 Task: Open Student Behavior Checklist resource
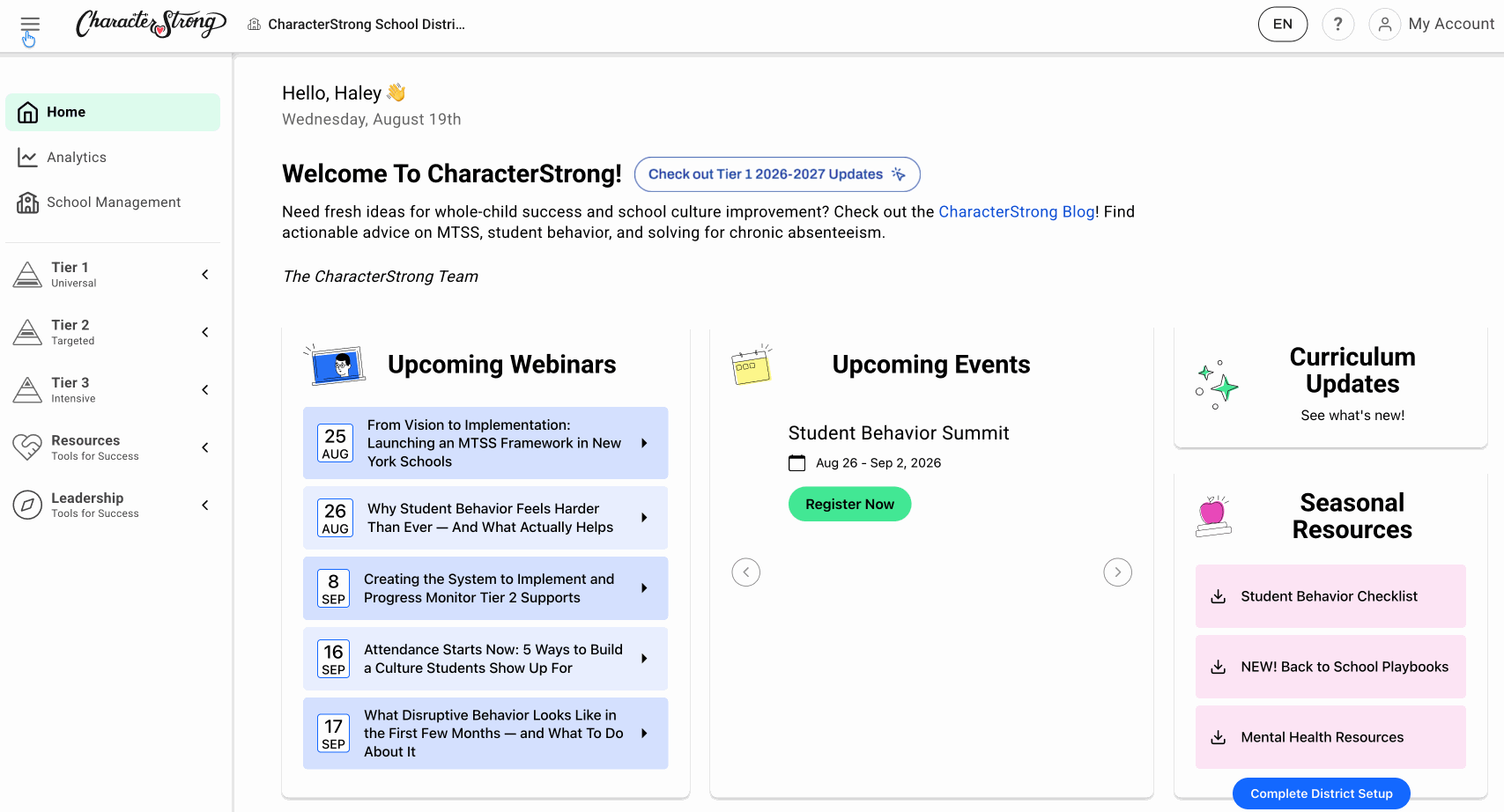coord(1330,596)
